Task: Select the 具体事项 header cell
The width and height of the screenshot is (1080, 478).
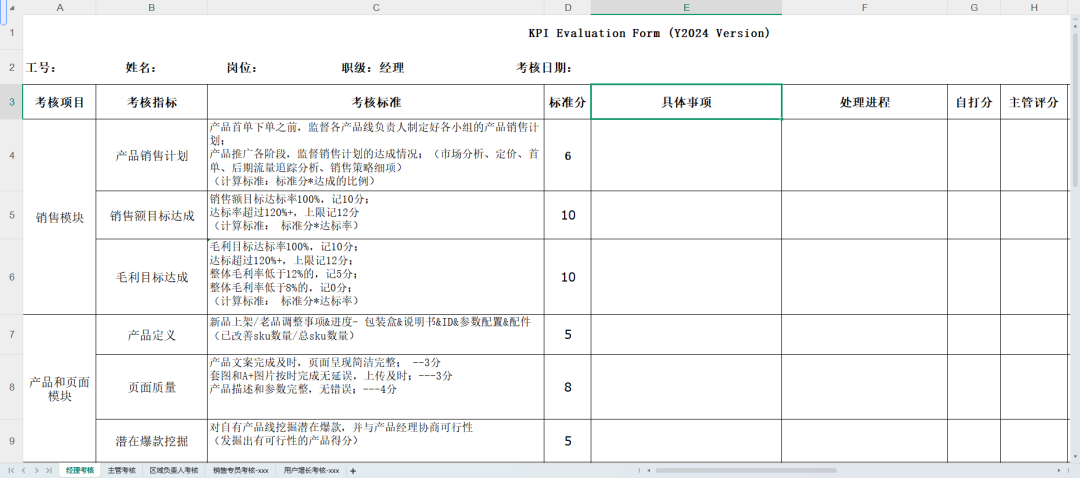Action: [686, 103]
